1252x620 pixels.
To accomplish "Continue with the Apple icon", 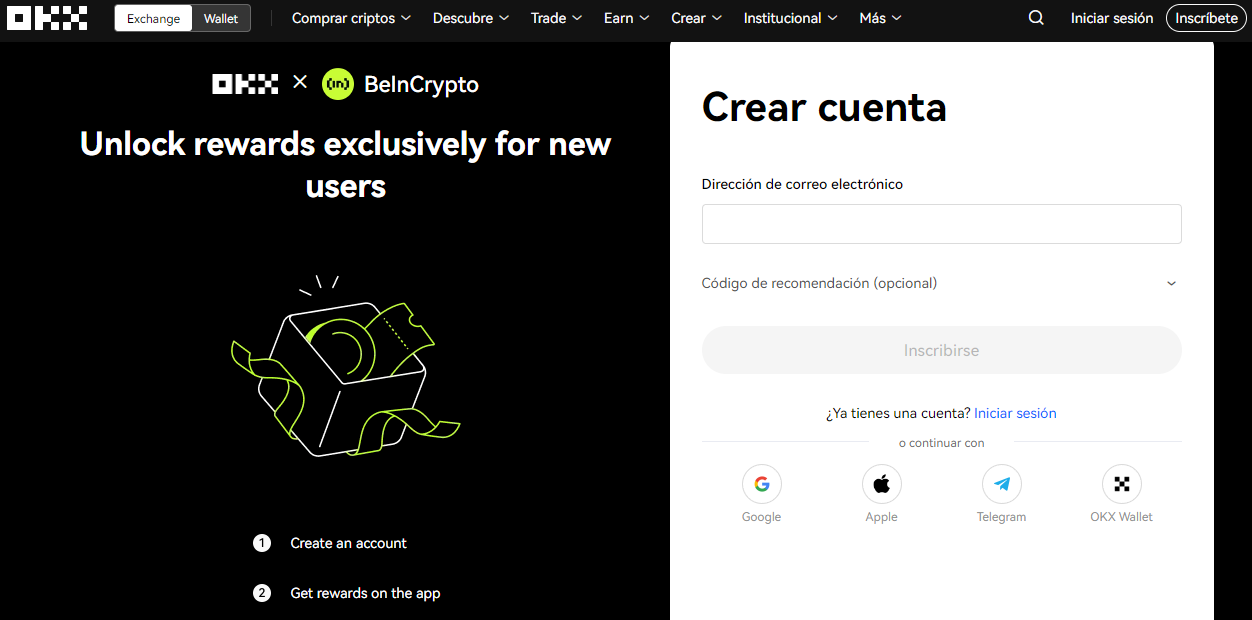I will click(882, 485).
